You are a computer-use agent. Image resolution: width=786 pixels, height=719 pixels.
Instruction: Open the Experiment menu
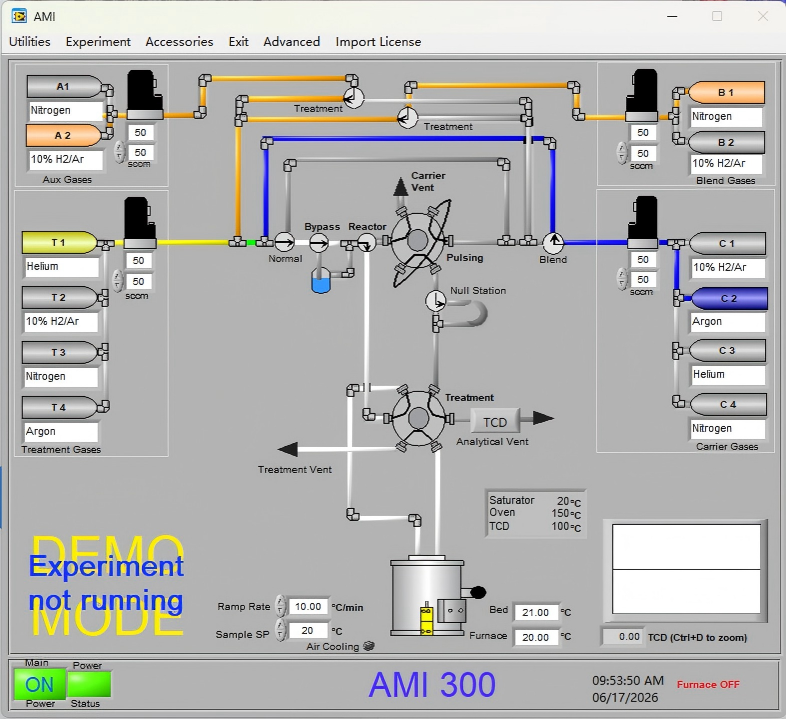click(98, 42)
